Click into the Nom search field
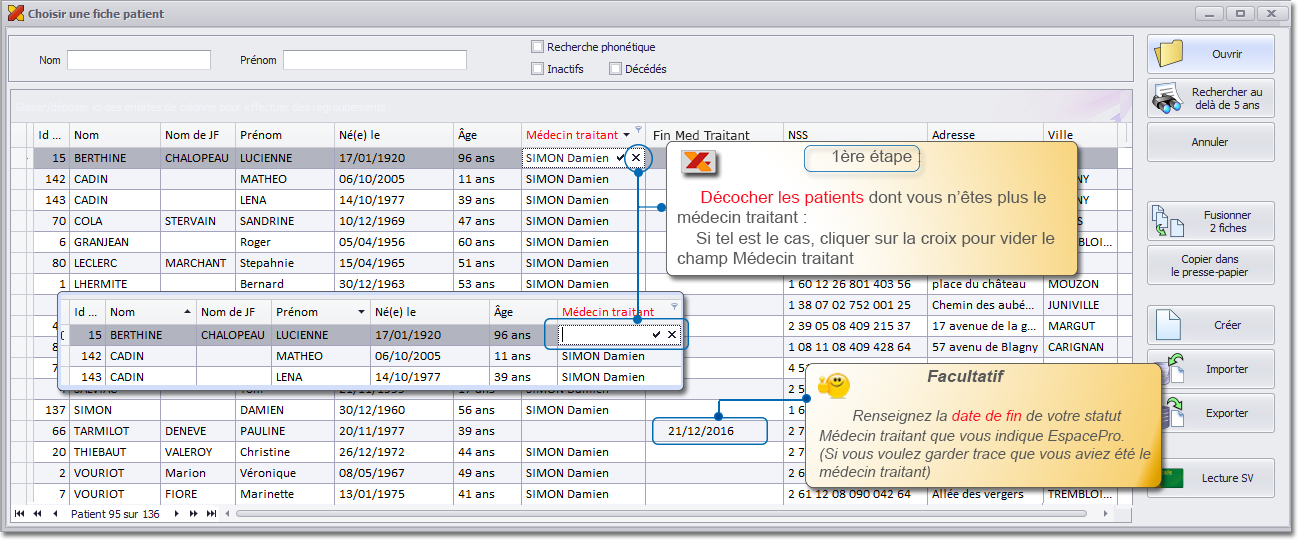This screenshot has width=1316, height=552. click(139, 60)
